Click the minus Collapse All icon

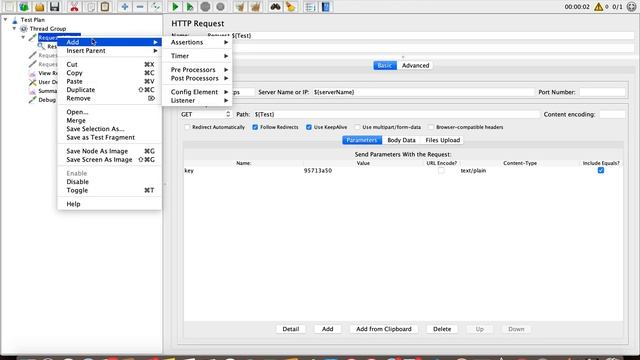click(140, 7)
